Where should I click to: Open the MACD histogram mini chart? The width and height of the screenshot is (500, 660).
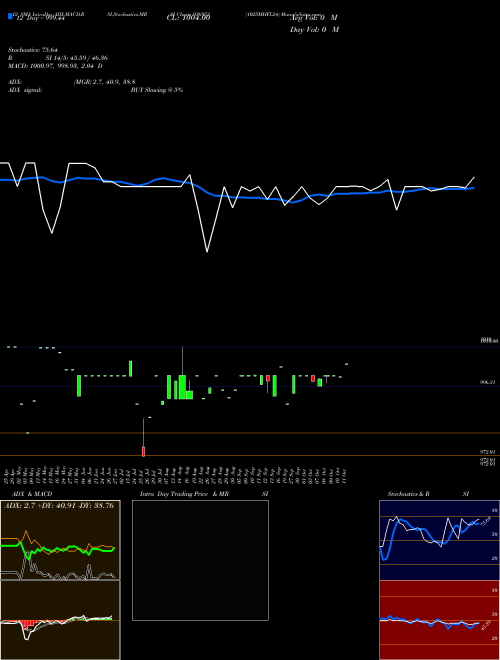tap(60, 620)
